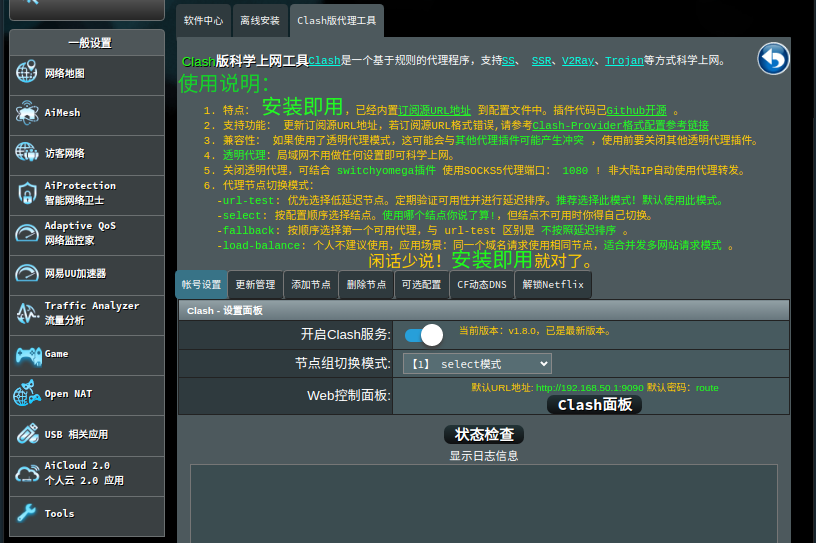Screen dimensions: 816x543
Task: Click the switchyomega插件 text
Action: [x=386, y=170]
